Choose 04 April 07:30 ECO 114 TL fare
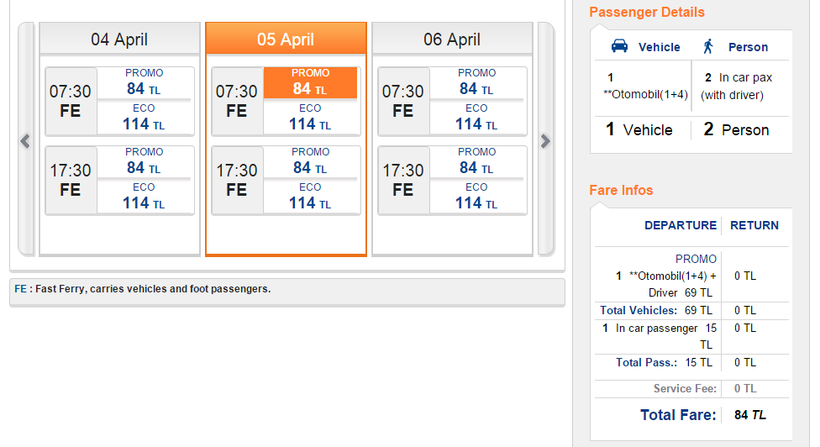 point(144,118)
